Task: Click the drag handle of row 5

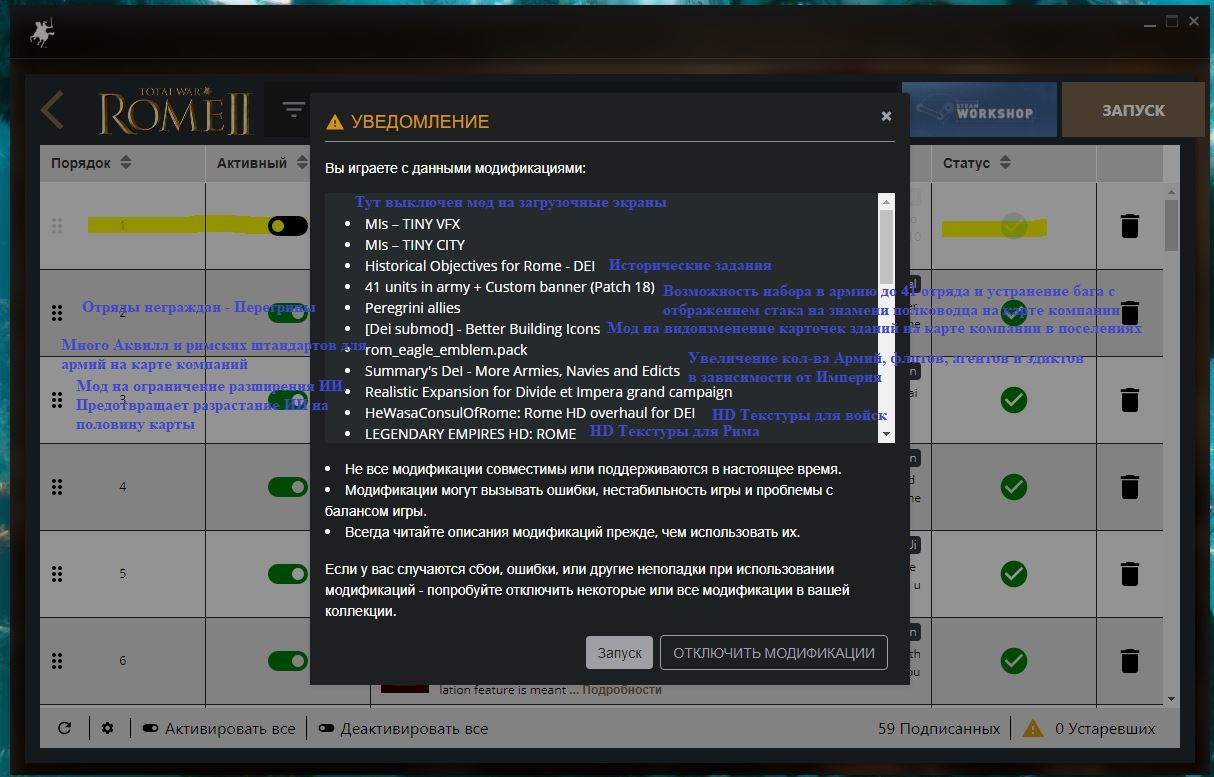Action: [57, 574]
